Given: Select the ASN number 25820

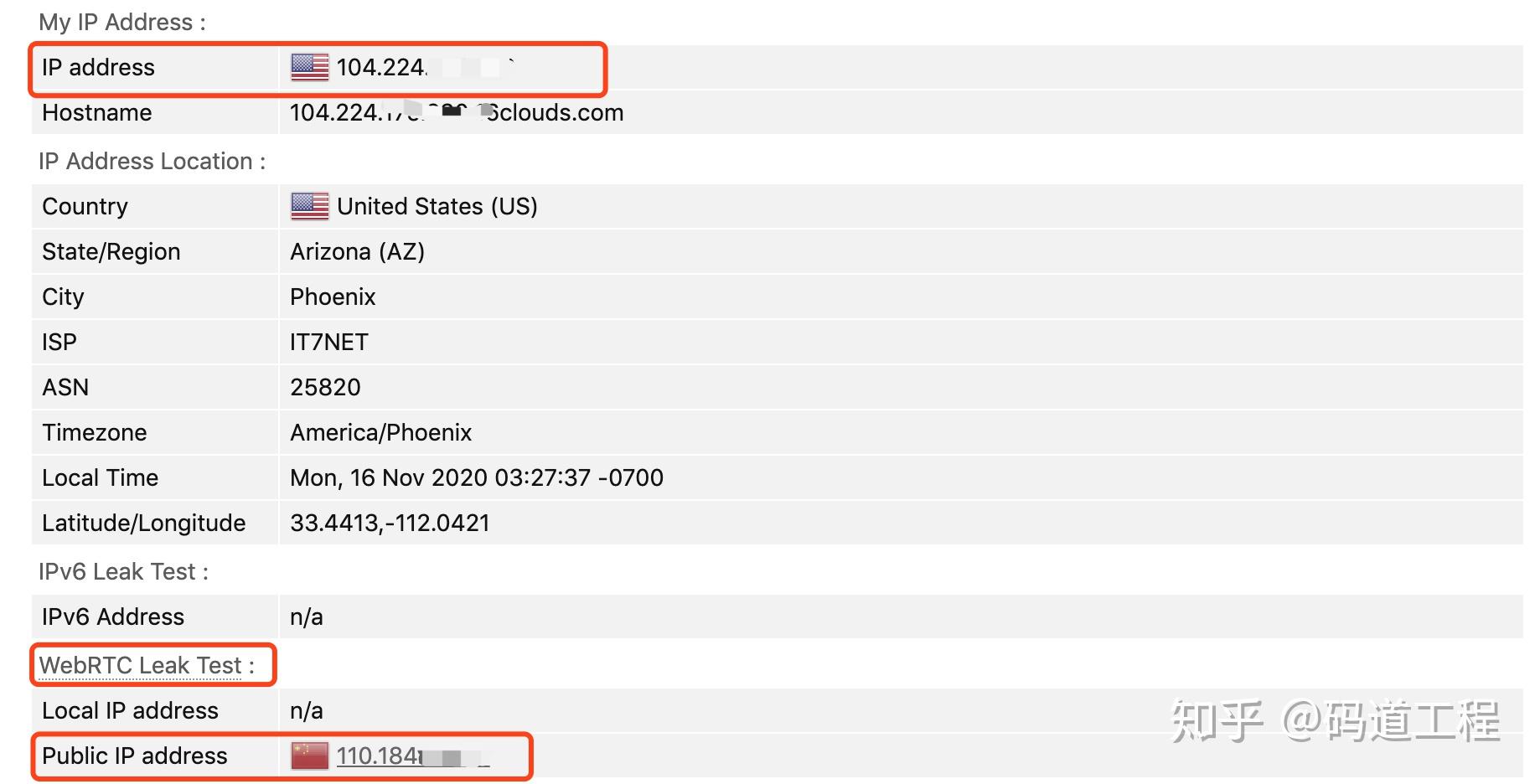Looking at the screenshot, I should [325, 387].
